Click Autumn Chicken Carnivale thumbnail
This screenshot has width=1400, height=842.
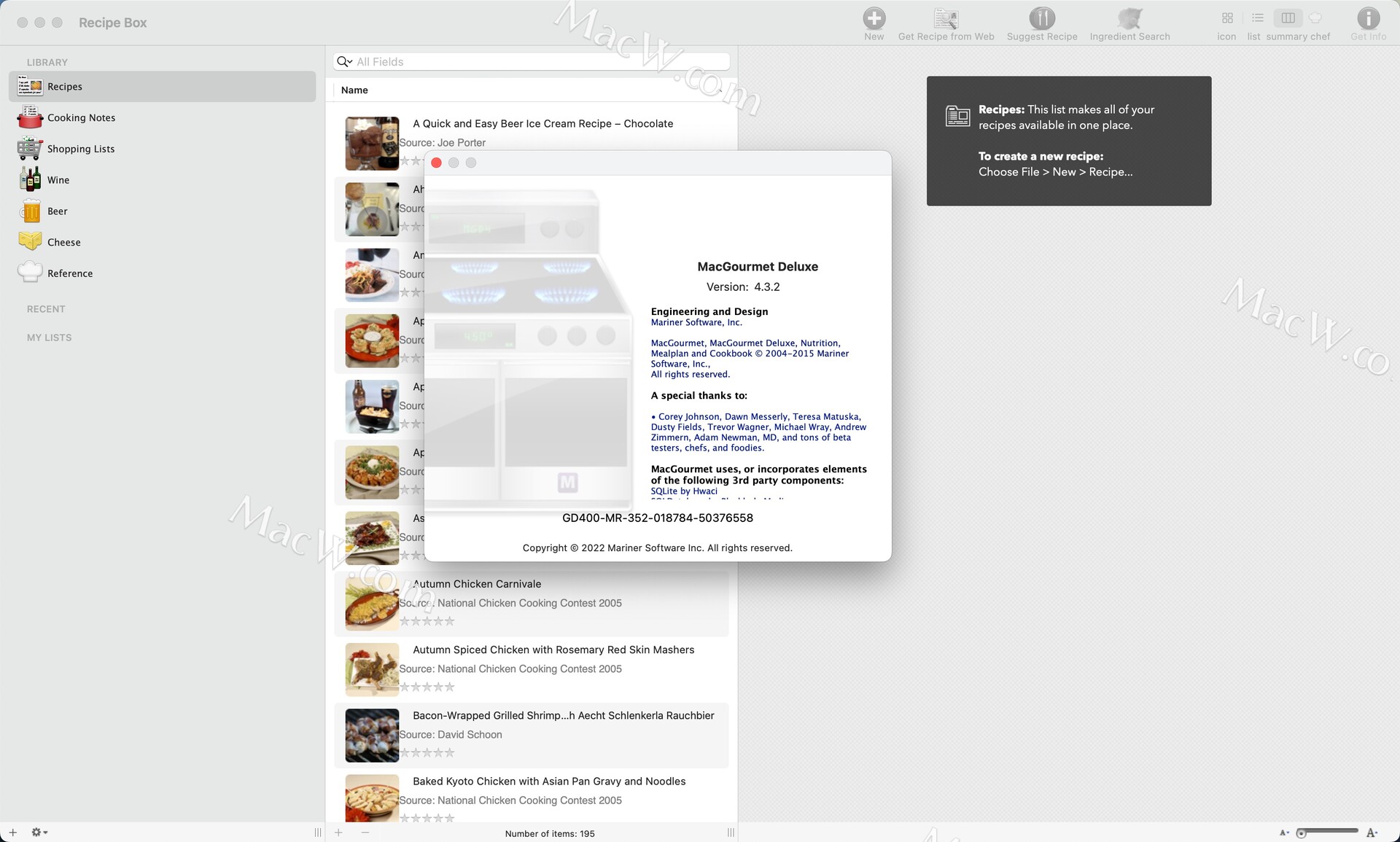(x=372, y=604)
